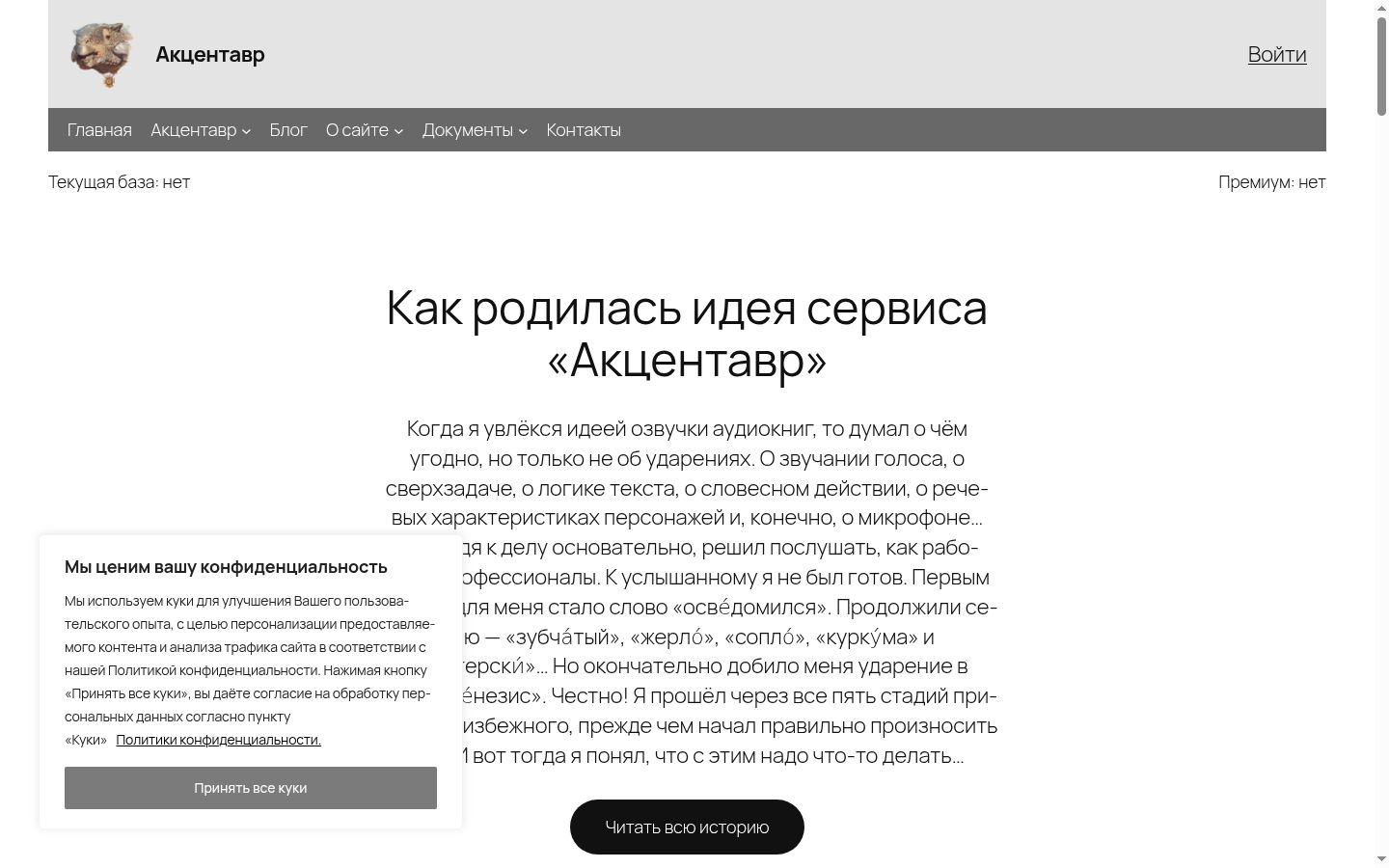Image resolution: width=1389 pixels, height=868 pixels.
Task: Expand the Акцентавр submenu chevron
Action: 246,131
